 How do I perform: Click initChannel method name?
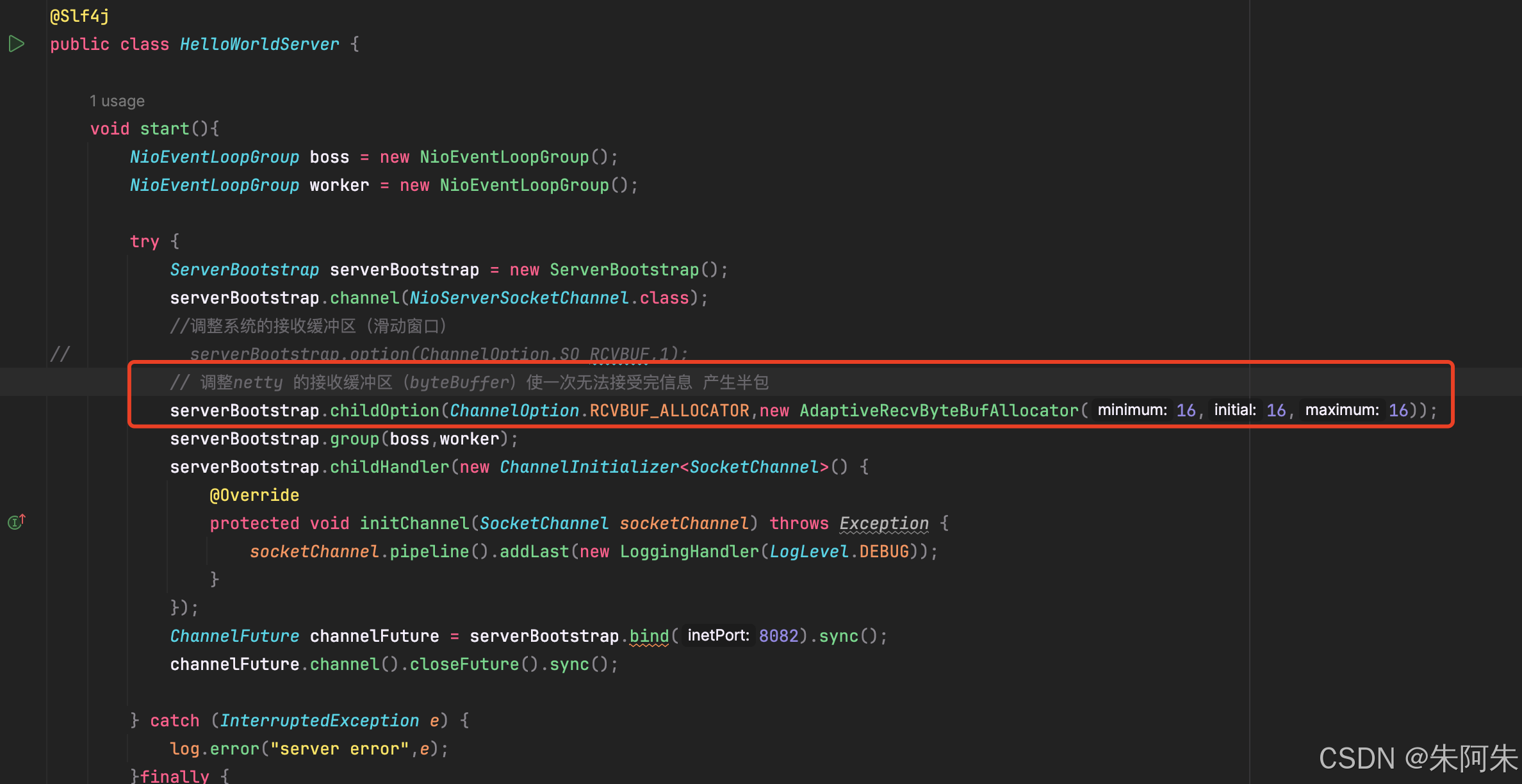[x=414, y=523]
